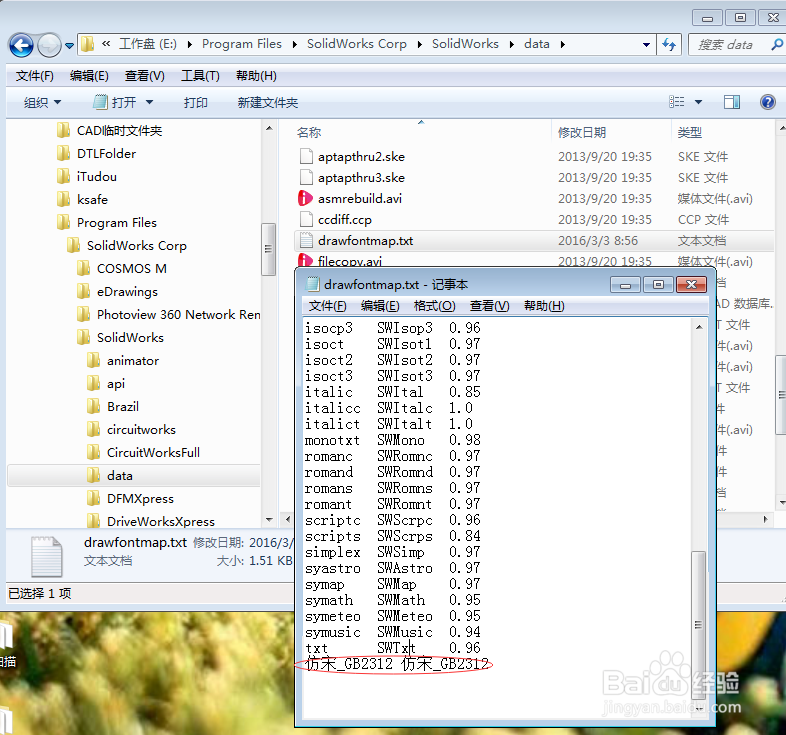Click the Explorer window maximize button
This screenshot has height=735, width=786.
pyautogui.click(x=740, y=18)
